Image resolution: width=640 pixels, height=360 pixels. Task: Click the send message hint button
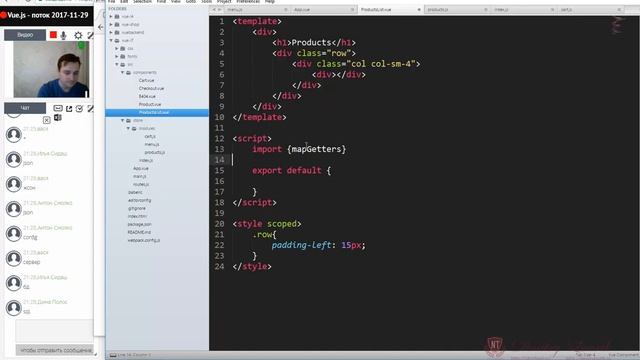click(x=54, y=350)
